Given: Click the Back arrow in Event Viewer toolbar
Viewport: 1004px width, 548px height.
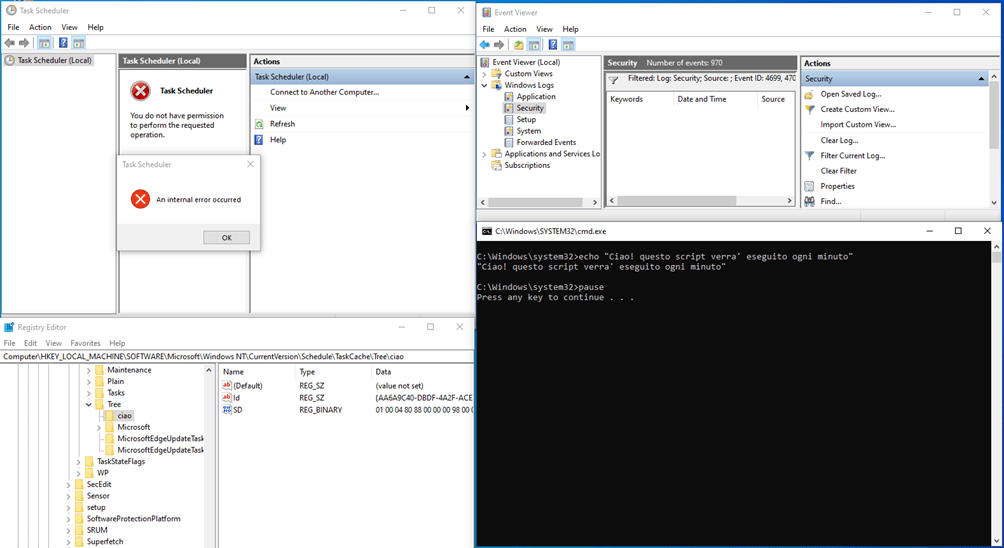Looking at the screenshot, I should (x=486, y=45).
